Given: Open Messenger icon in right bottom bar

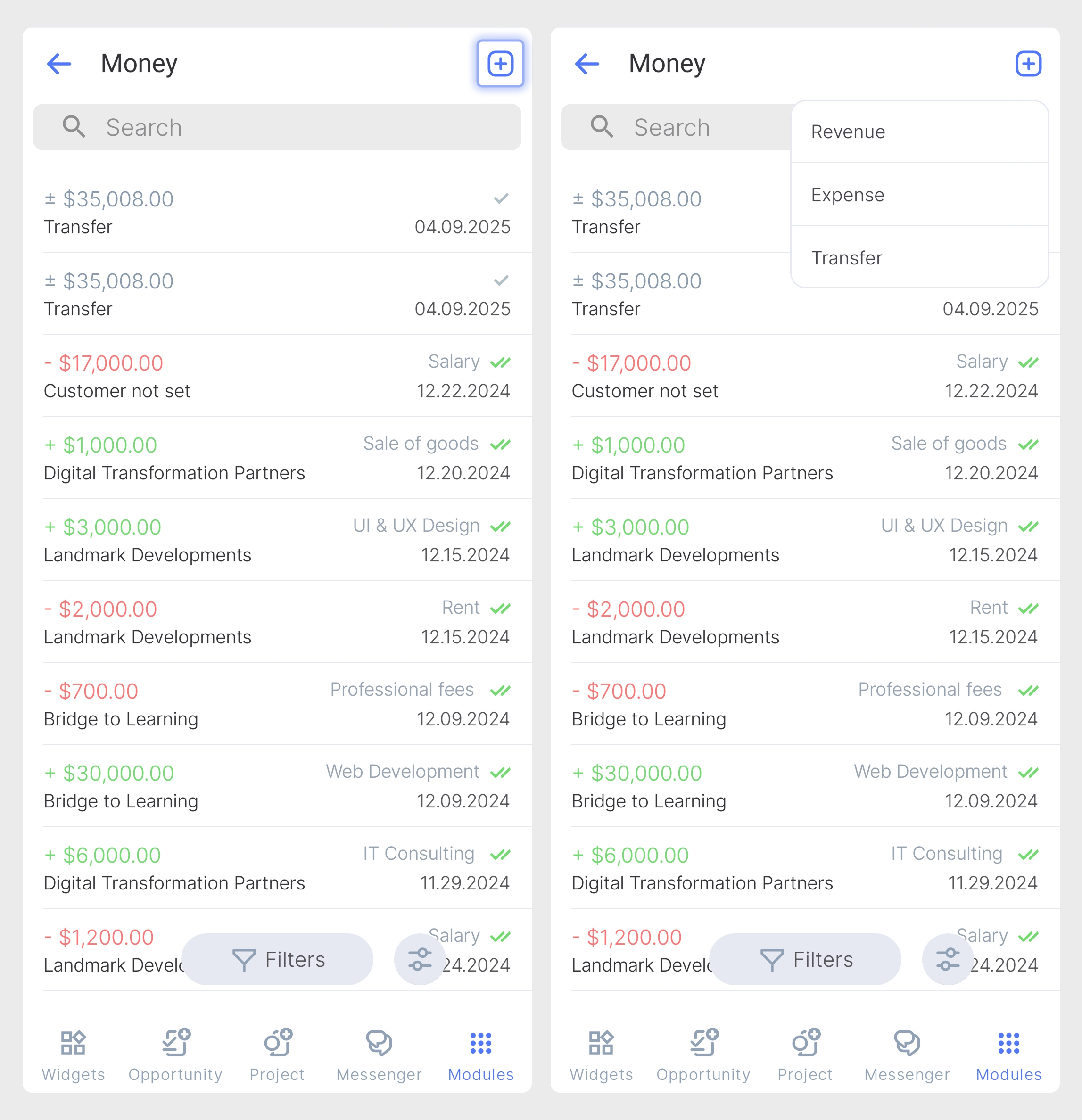Looking at the screenshot, I should [907, 1043].
